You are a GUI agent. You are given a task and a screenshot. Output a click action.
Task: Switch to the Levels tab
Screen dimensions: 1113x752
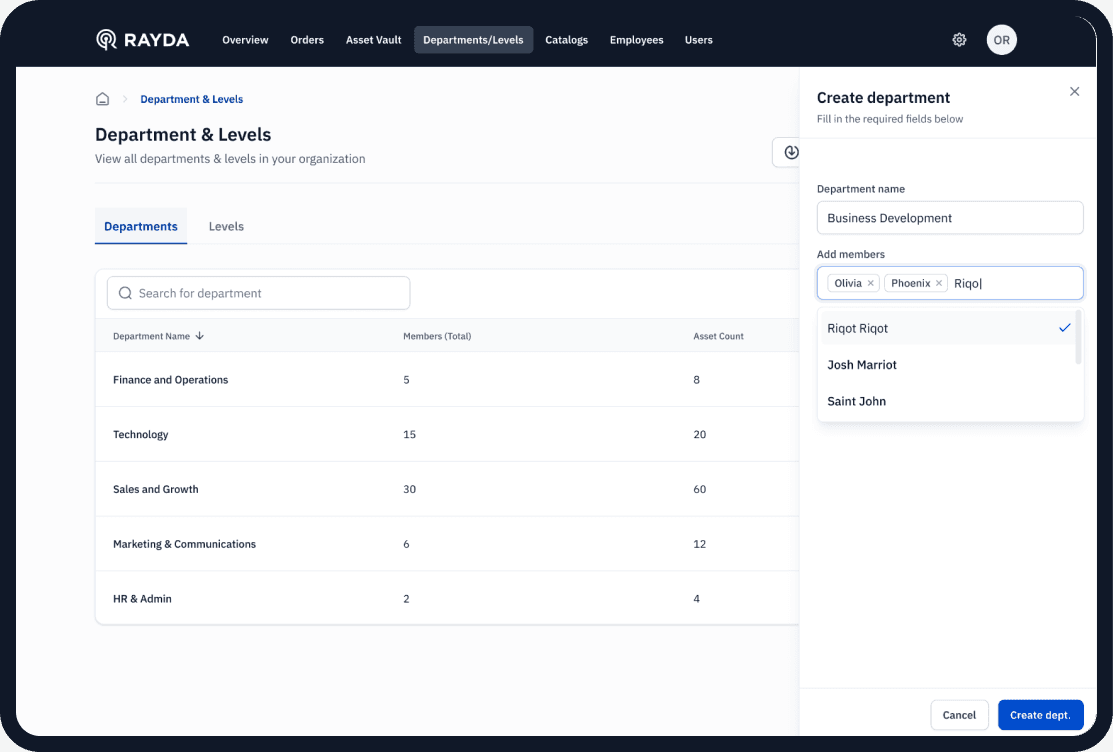[x=226, y=227]
